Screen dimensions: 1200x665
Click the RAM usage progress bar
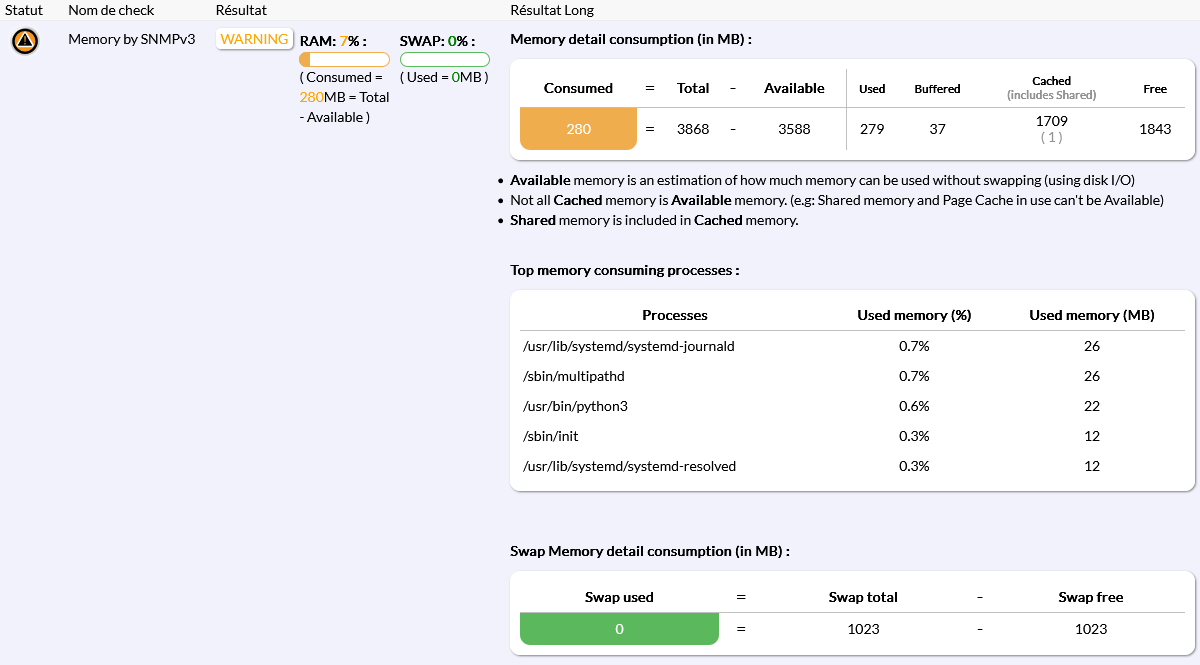click(344, 60)
